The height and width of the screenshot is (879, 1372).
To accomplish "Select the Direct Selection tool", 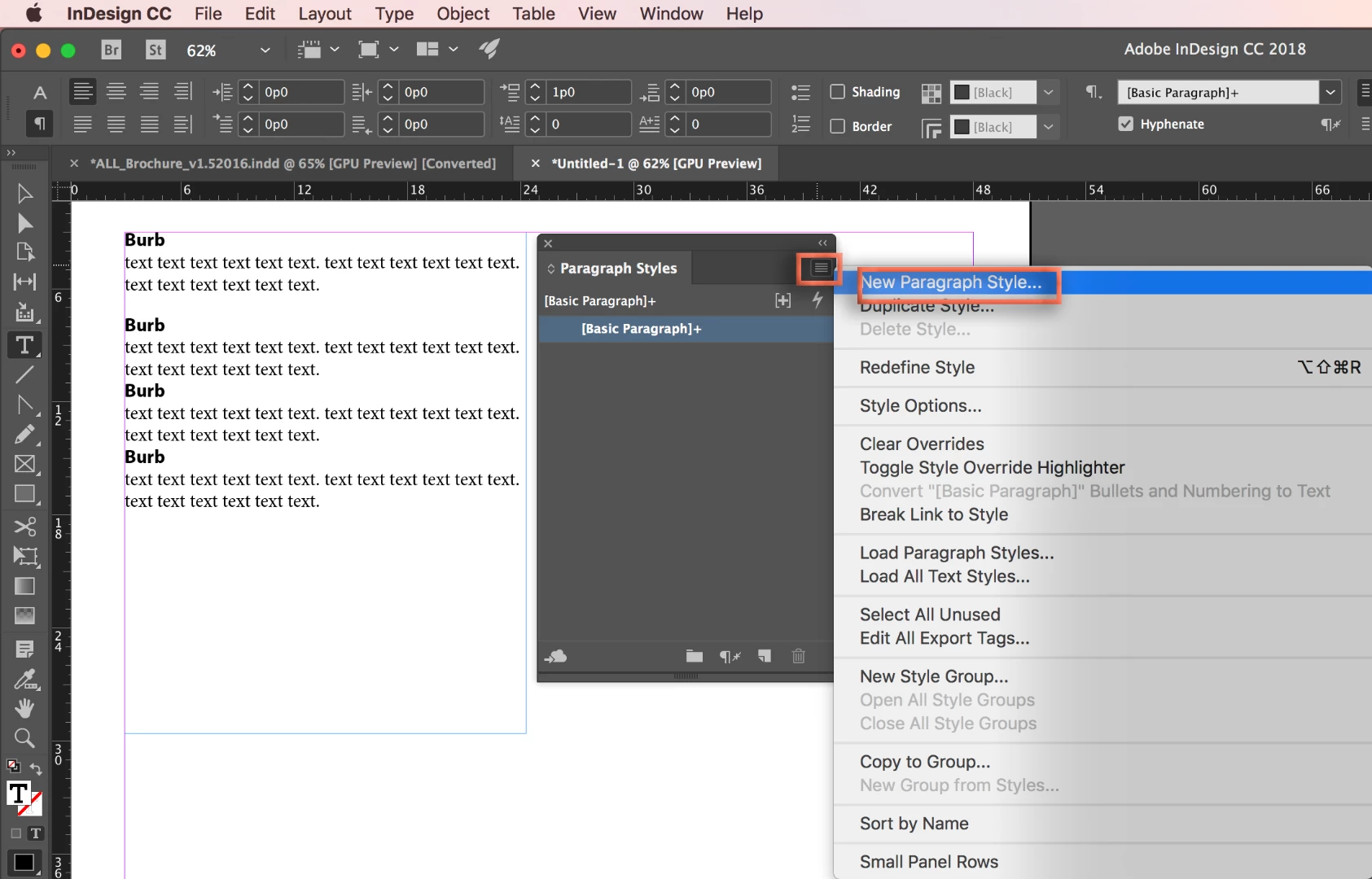I will click(24, 224).
